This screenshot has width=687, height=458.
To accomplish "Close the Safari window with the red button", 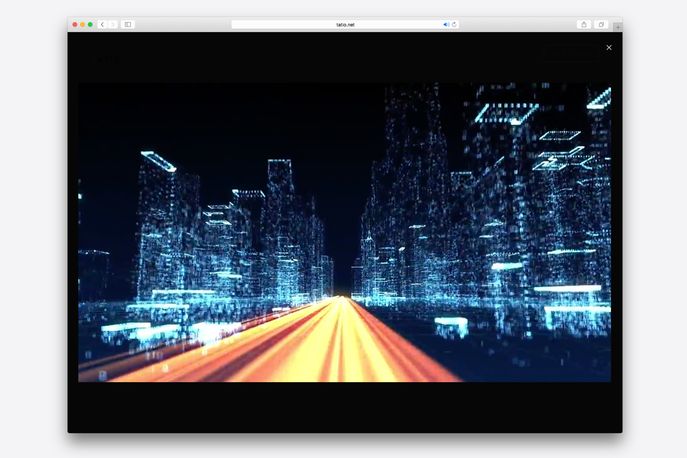I will coord(74,24).
